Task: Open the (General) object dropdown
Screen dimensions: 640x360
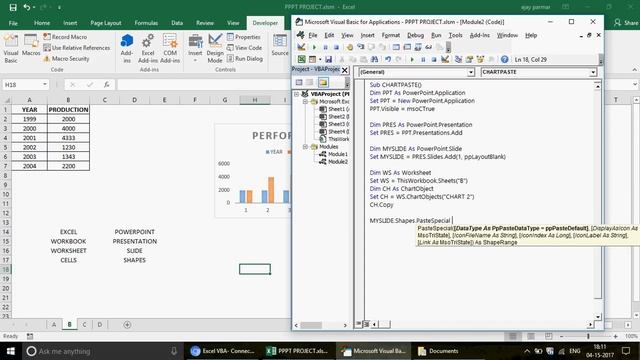Action: (x=471, y=72)
